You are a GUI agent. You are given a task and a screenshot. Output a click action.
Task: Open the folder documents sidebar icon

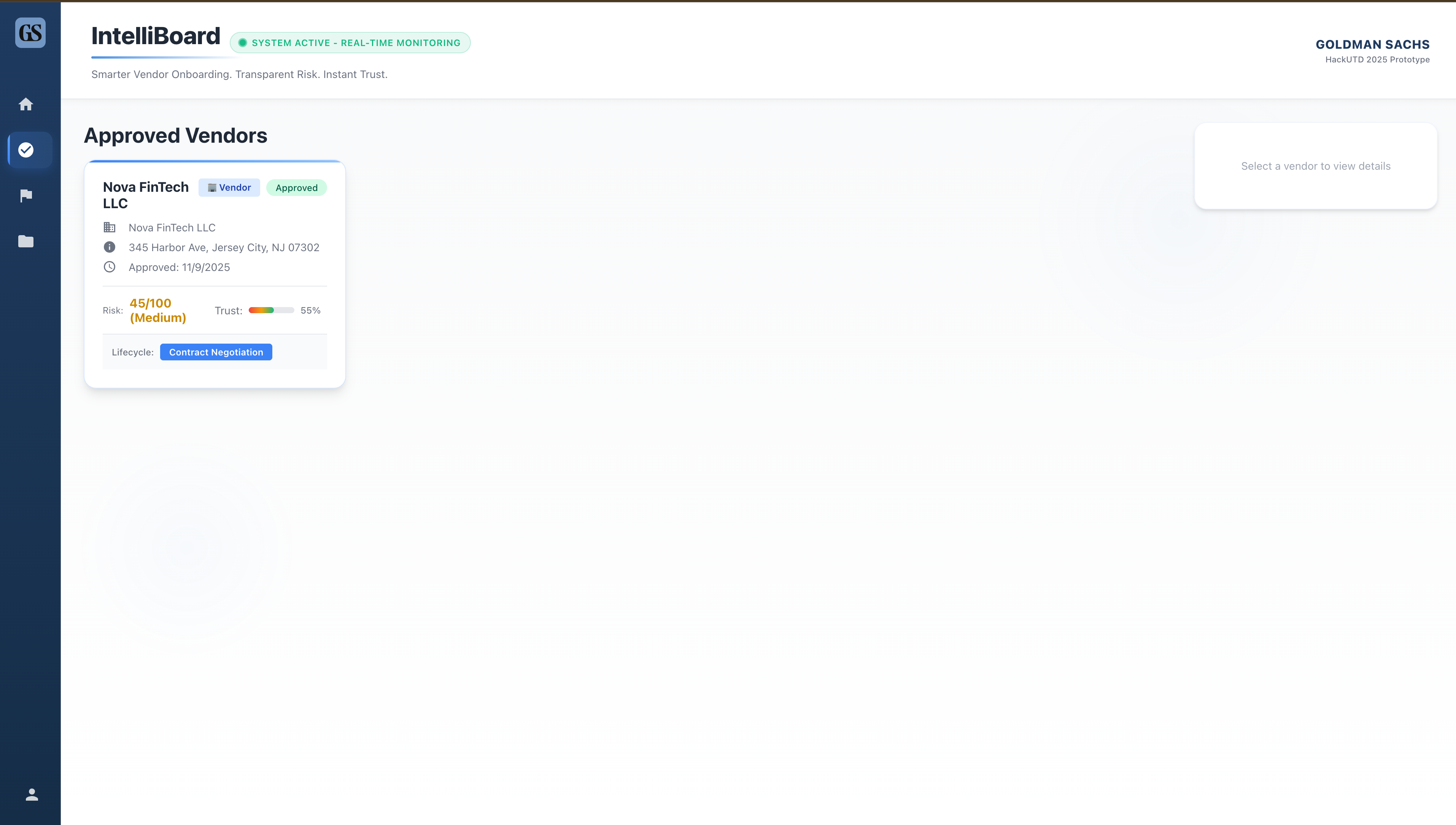[26, 241]
